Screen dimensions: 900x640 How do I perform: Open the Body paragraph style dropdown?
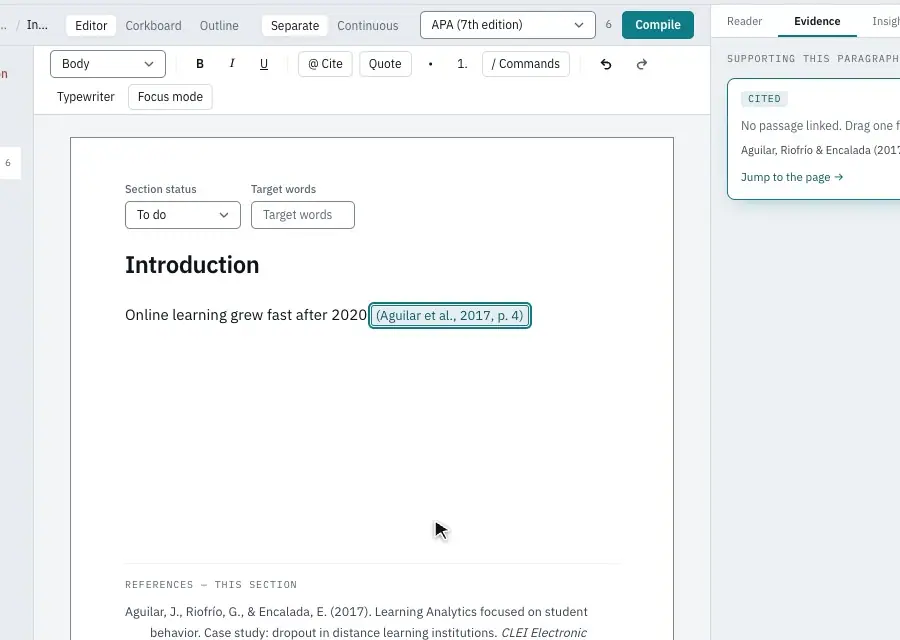point(108,64)
